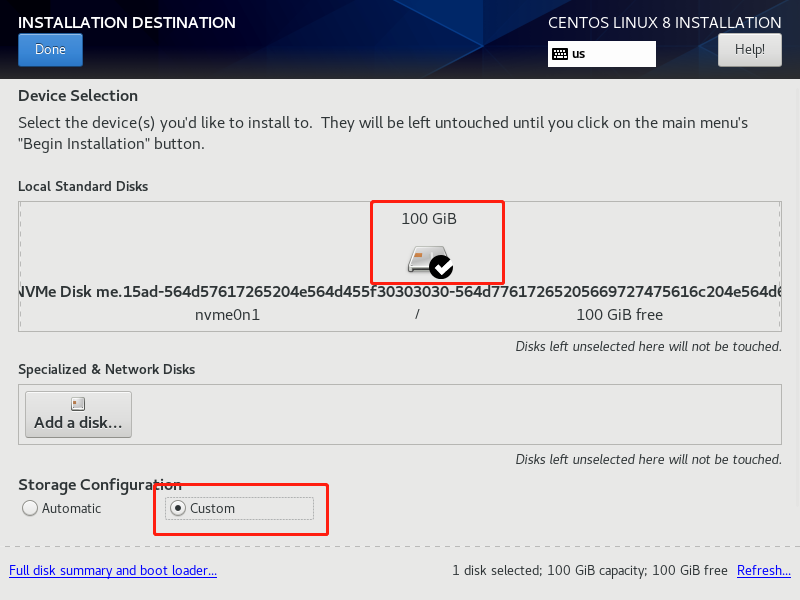The width and height of the screenshot is (800, 600).
Task: Select the Custom storage configuration option
Action: (178, 508)
